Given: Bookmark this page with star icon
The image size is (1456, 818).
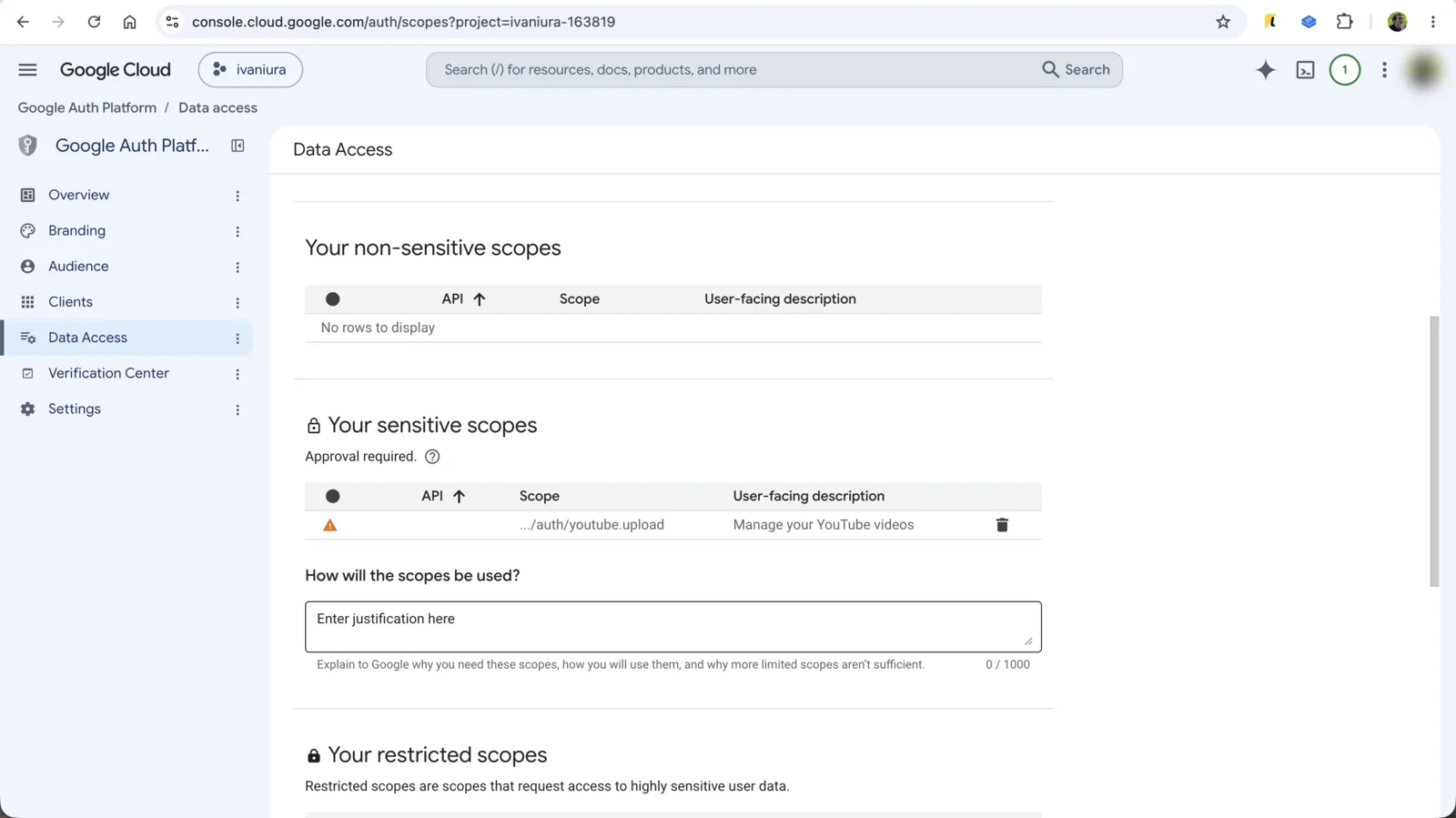Looking at the screenshot, I should click(x=1223, y=22).
